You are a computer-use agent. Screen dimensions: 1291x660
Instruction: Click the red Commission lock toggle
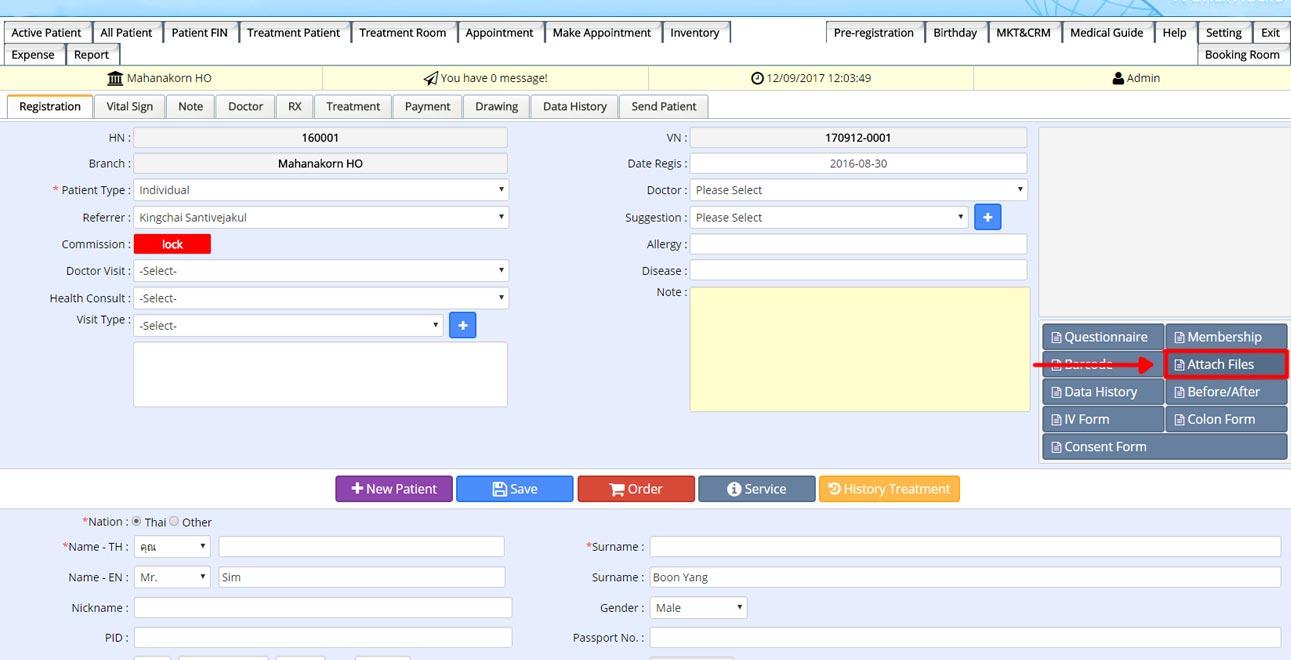(172, 244)
